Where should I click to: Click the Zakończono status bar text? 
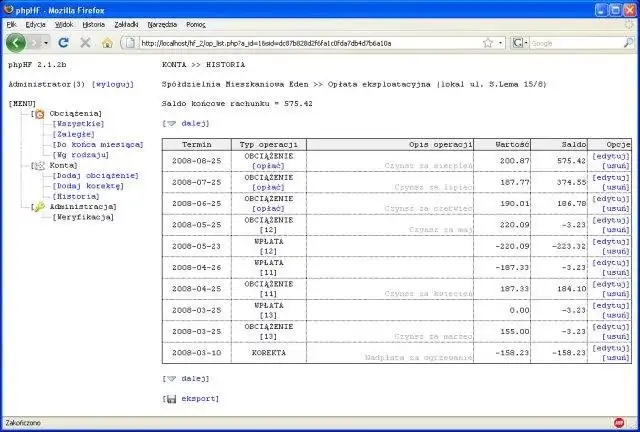(23, 423)
